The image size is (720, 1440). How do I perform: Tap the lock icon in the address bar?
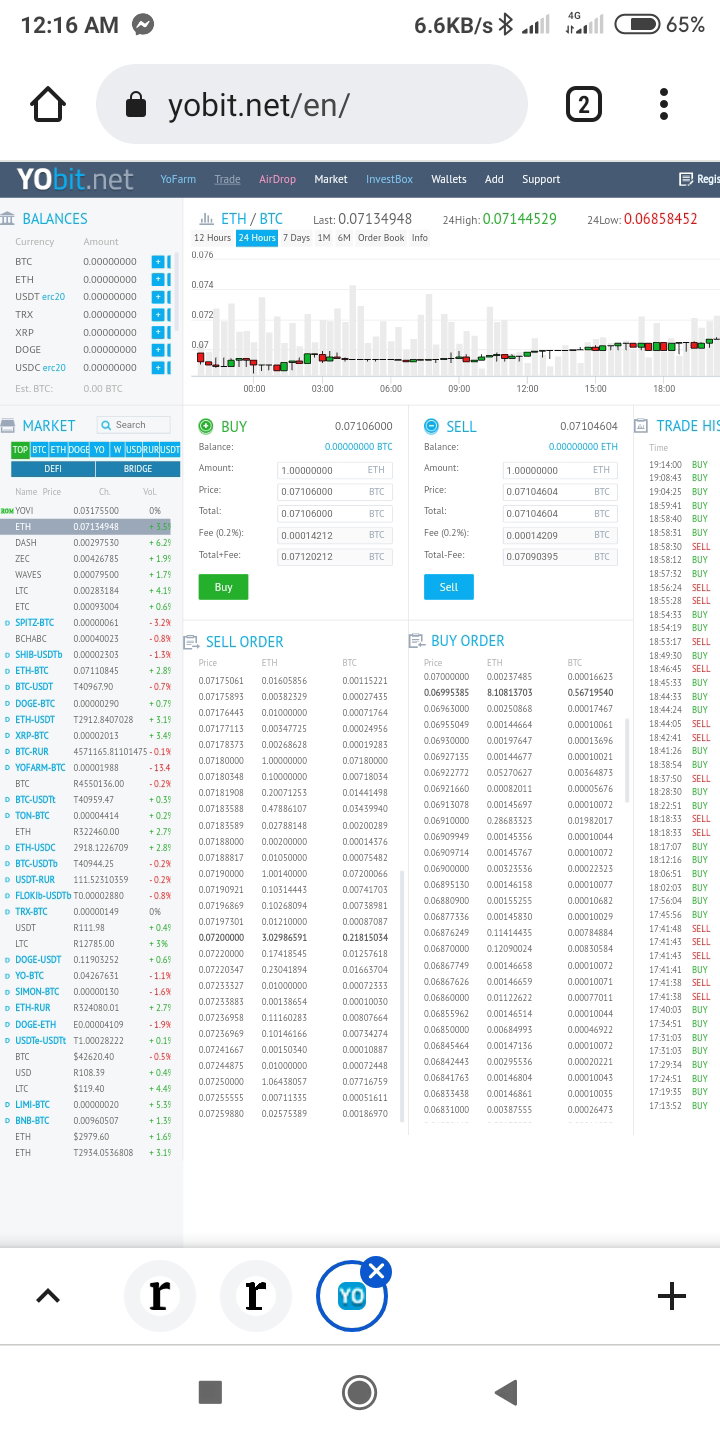pyautogui.click(x=137, y=105)
